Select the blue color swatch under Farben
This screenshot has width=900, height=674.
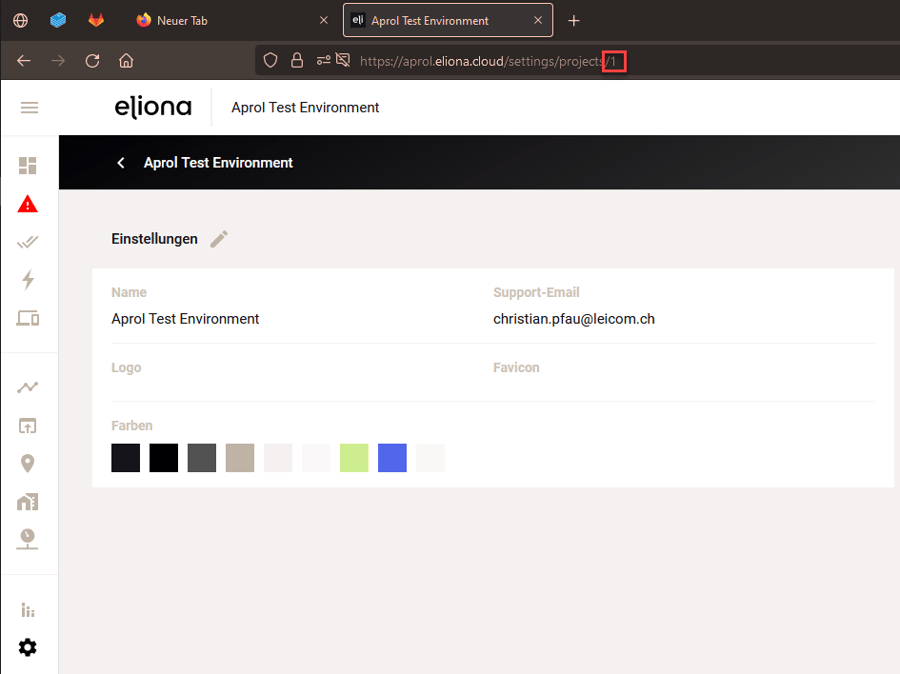point(393,458)
